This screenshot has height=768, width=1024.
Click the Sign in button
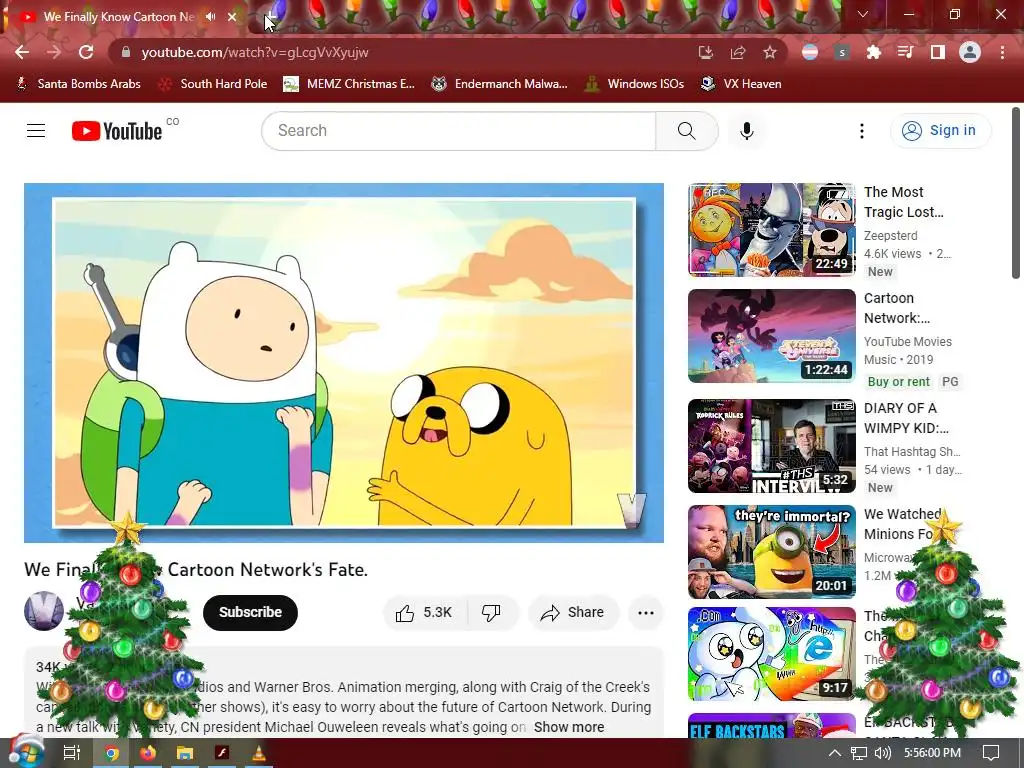click(x=940, y=131)
